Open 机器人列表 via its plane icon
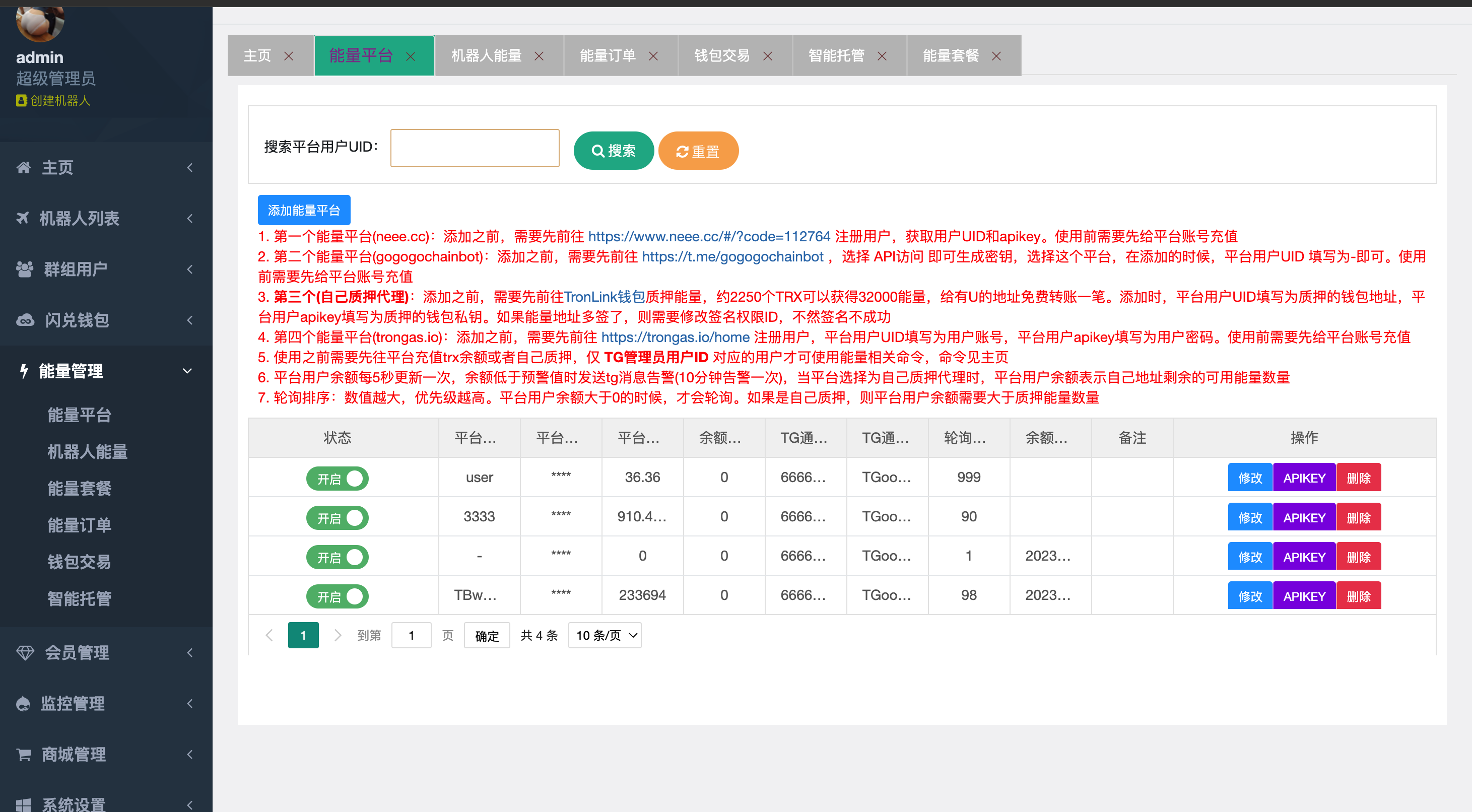This screenshot has height=812, width=1472. pos(24,218)
